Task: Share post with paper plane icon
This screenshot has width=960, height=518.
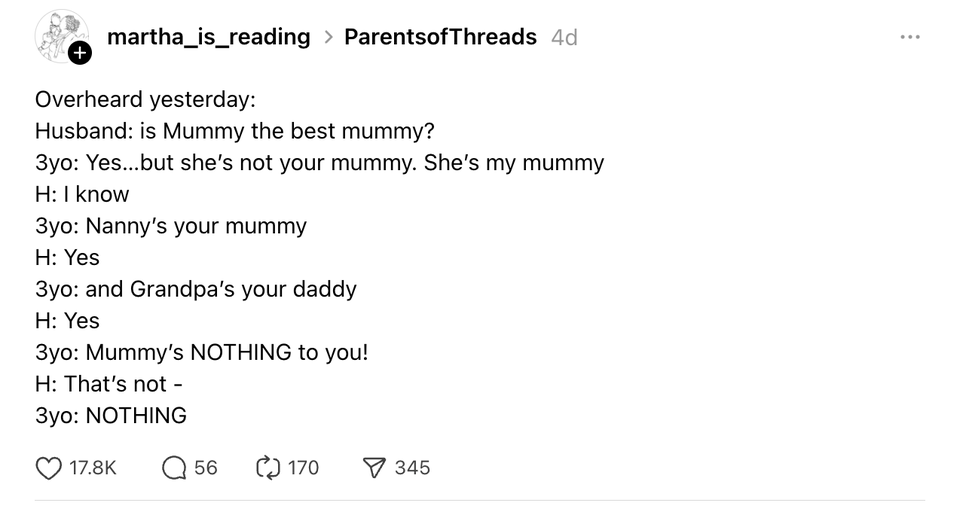Action: (374, 468)
